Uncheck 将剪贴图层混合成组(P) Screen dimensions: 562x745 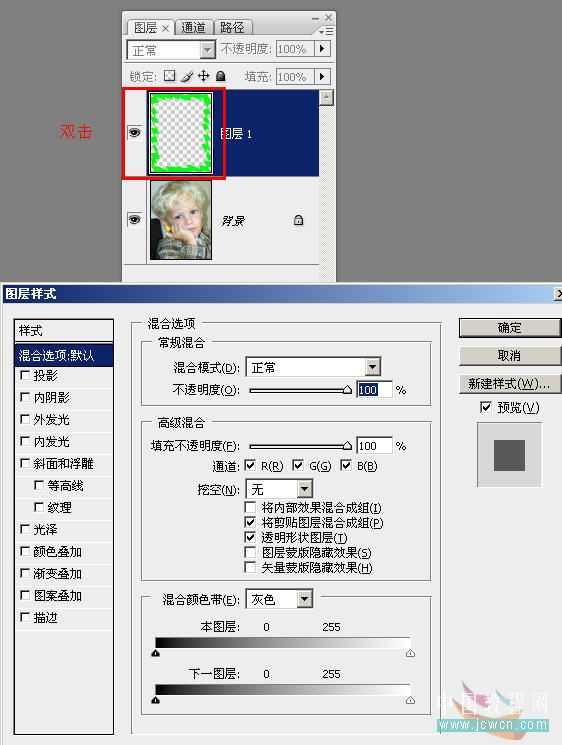250,522
